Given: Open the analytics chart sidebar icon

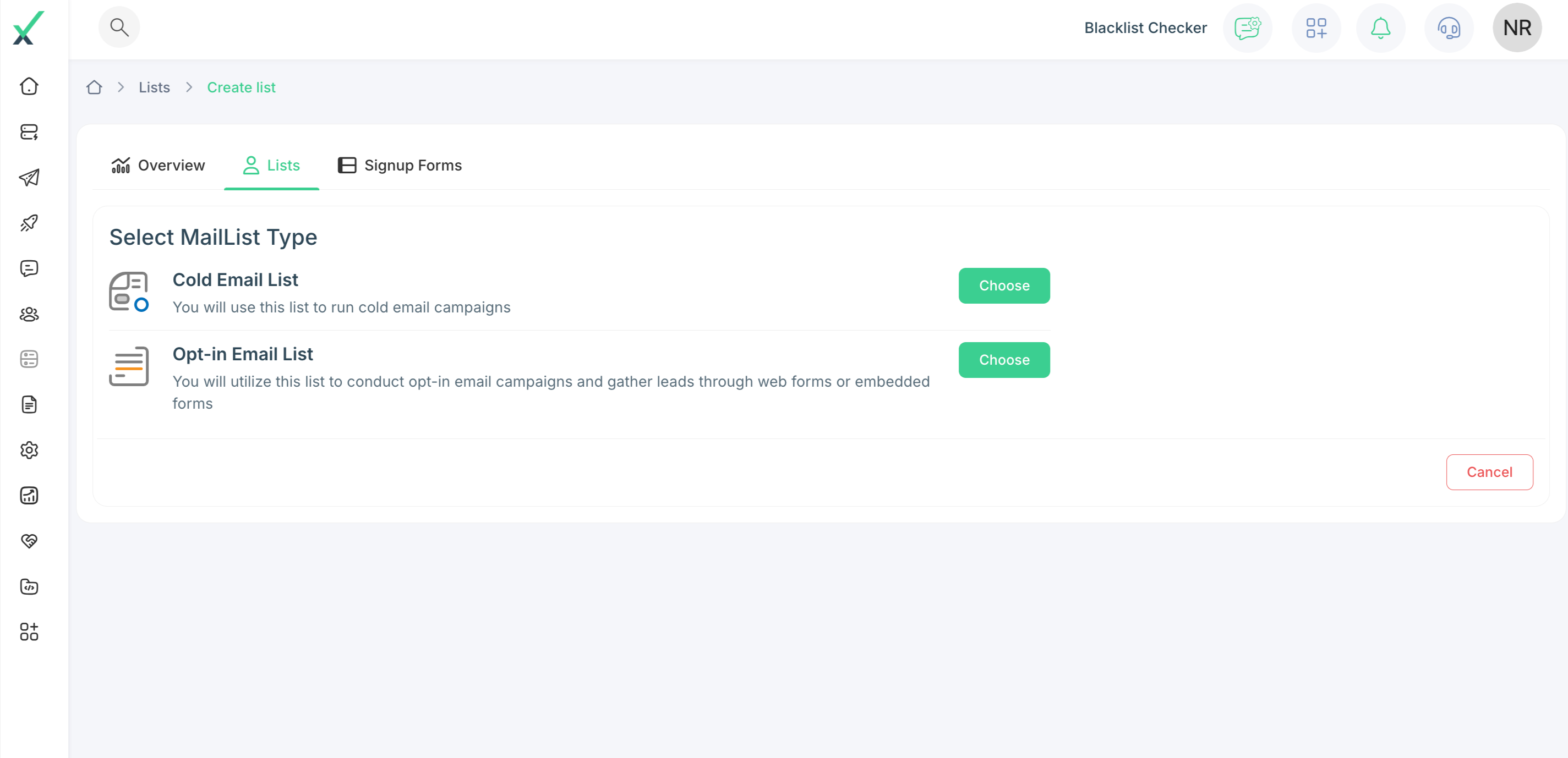Looking at the screenshot, I should (x=29, y=495).
